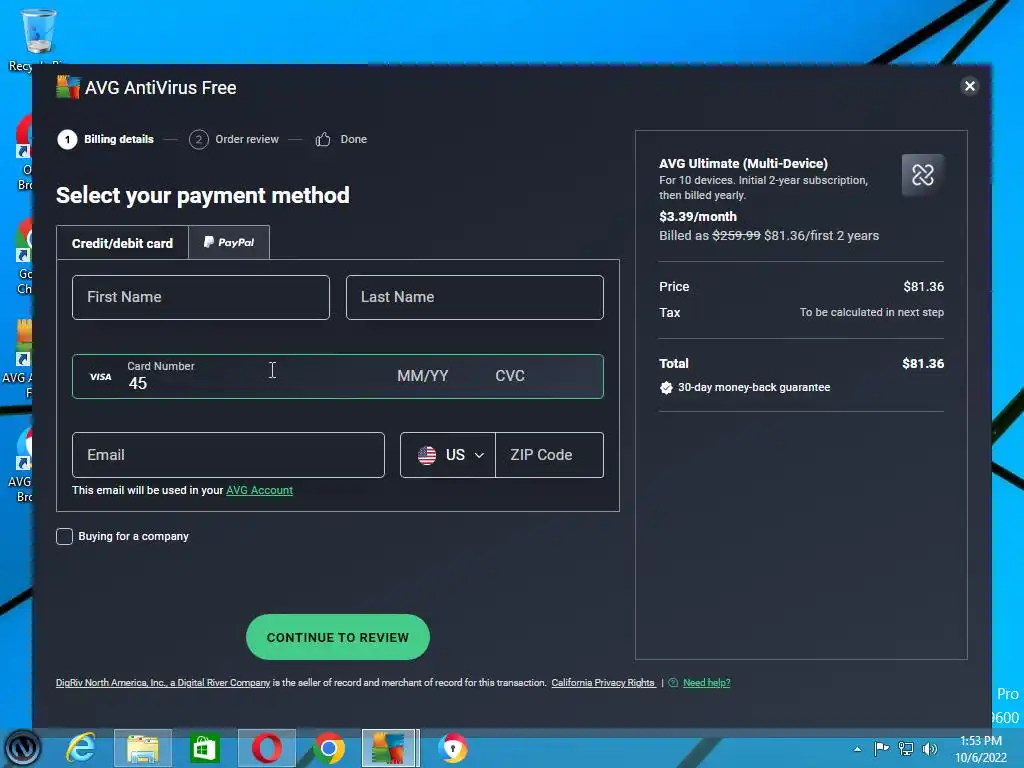Focus the Last Name field

click(x=475, y=297)
